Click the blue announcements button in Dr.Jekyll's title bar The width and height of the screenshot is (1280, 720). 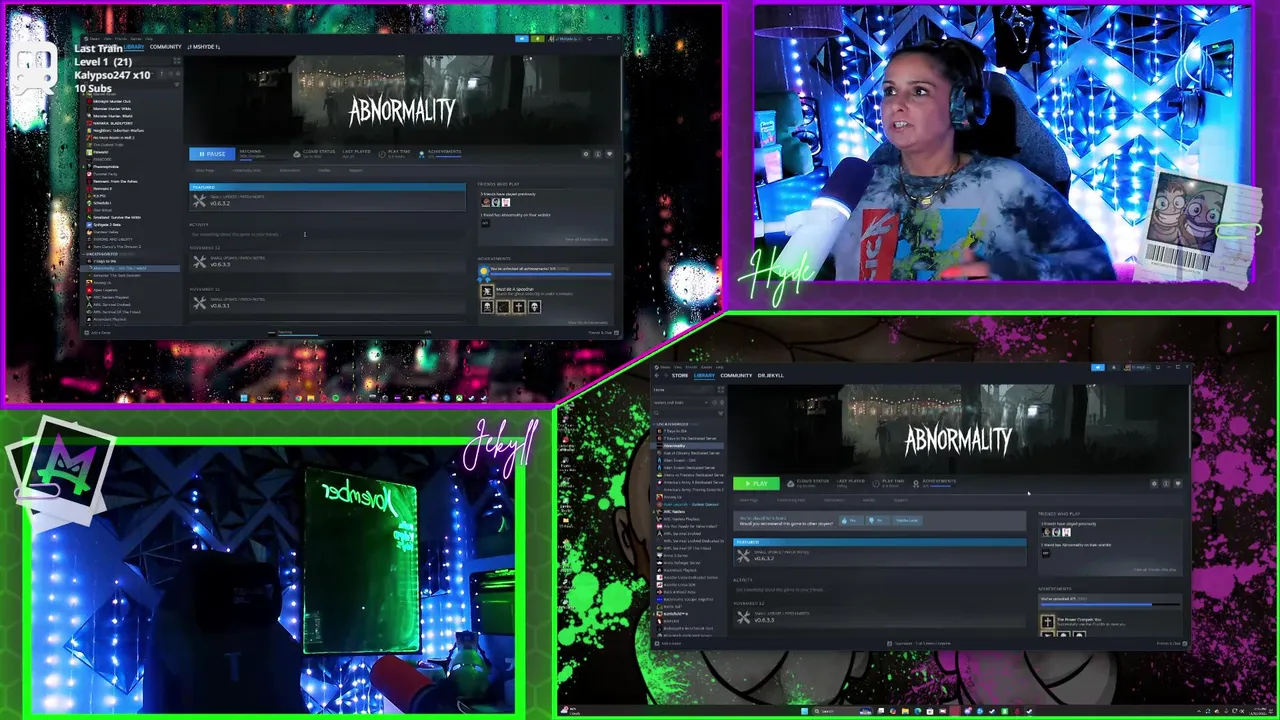tap(1098, 367)
